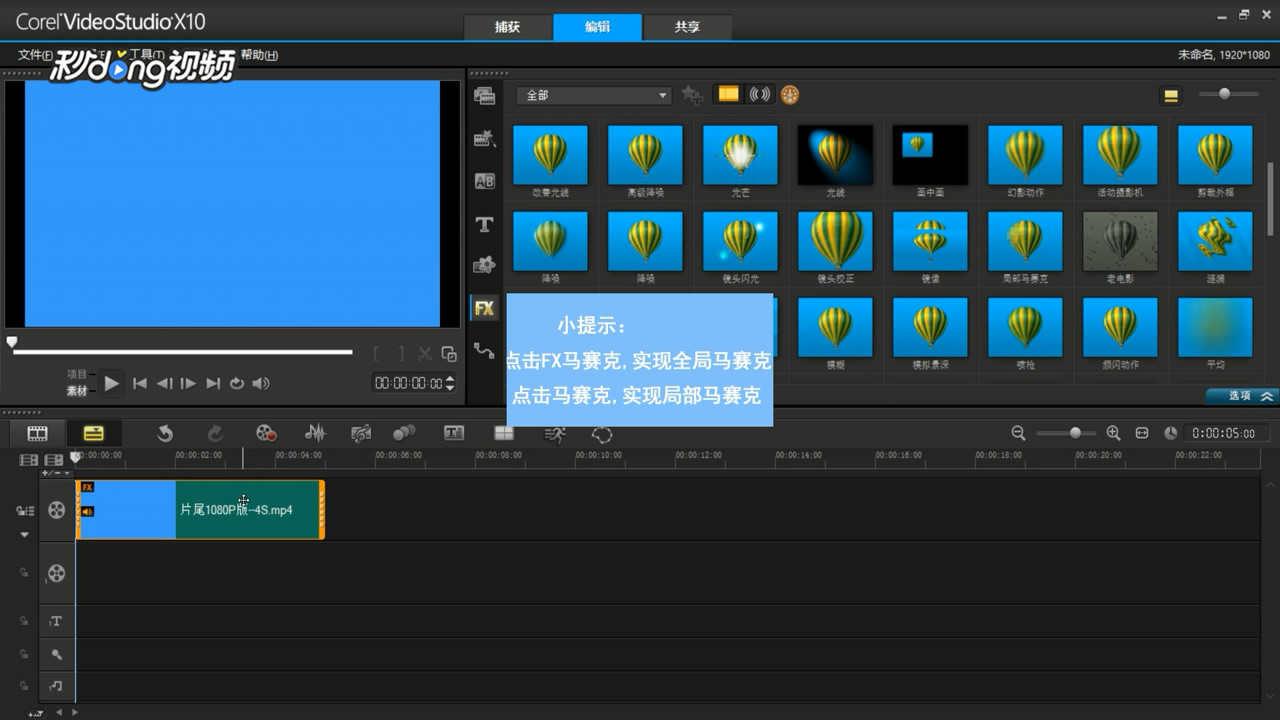
Task: Open the Title (T) library
Action: tap(485, 224)
